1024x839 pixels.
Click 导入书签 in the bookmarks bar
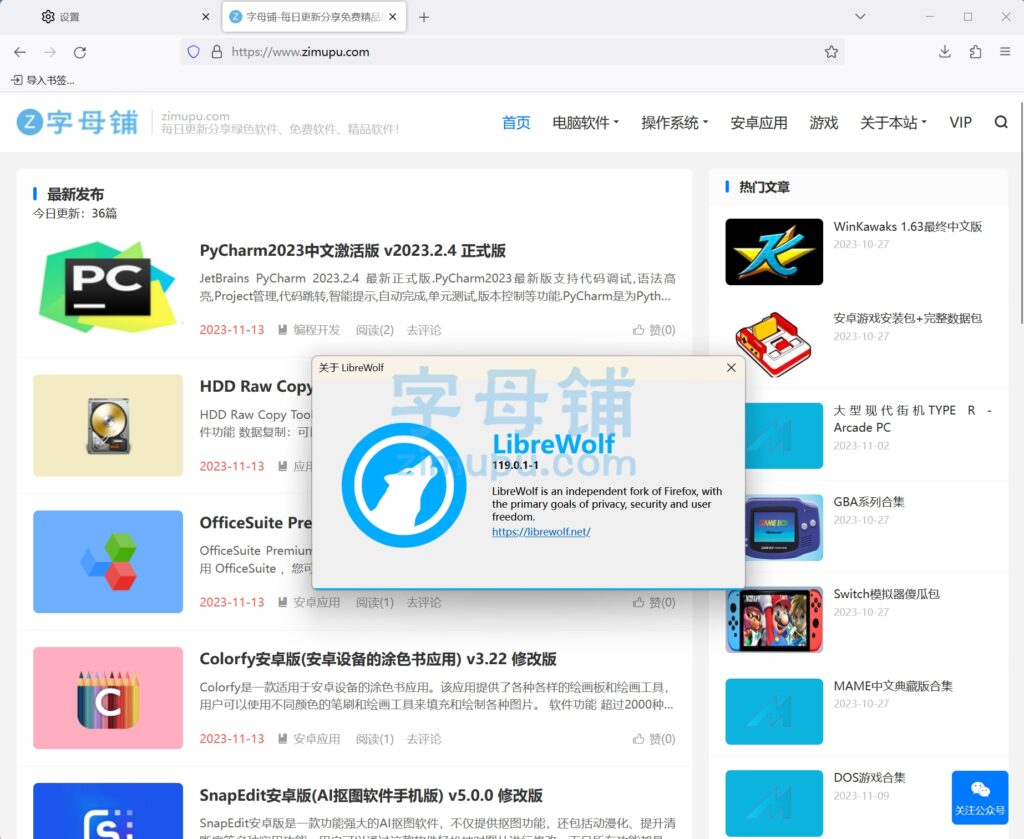point(43,80)
